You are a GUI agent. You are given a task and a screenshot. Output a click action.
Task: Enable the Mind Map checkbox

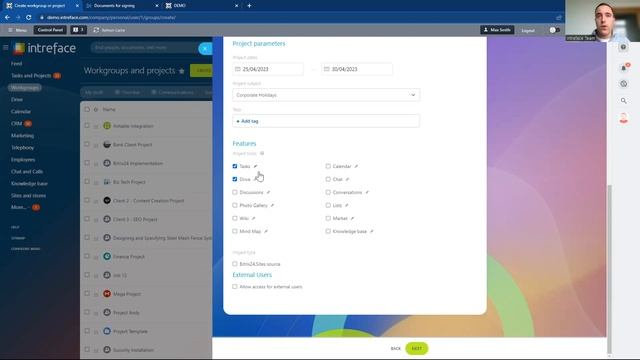235,231
